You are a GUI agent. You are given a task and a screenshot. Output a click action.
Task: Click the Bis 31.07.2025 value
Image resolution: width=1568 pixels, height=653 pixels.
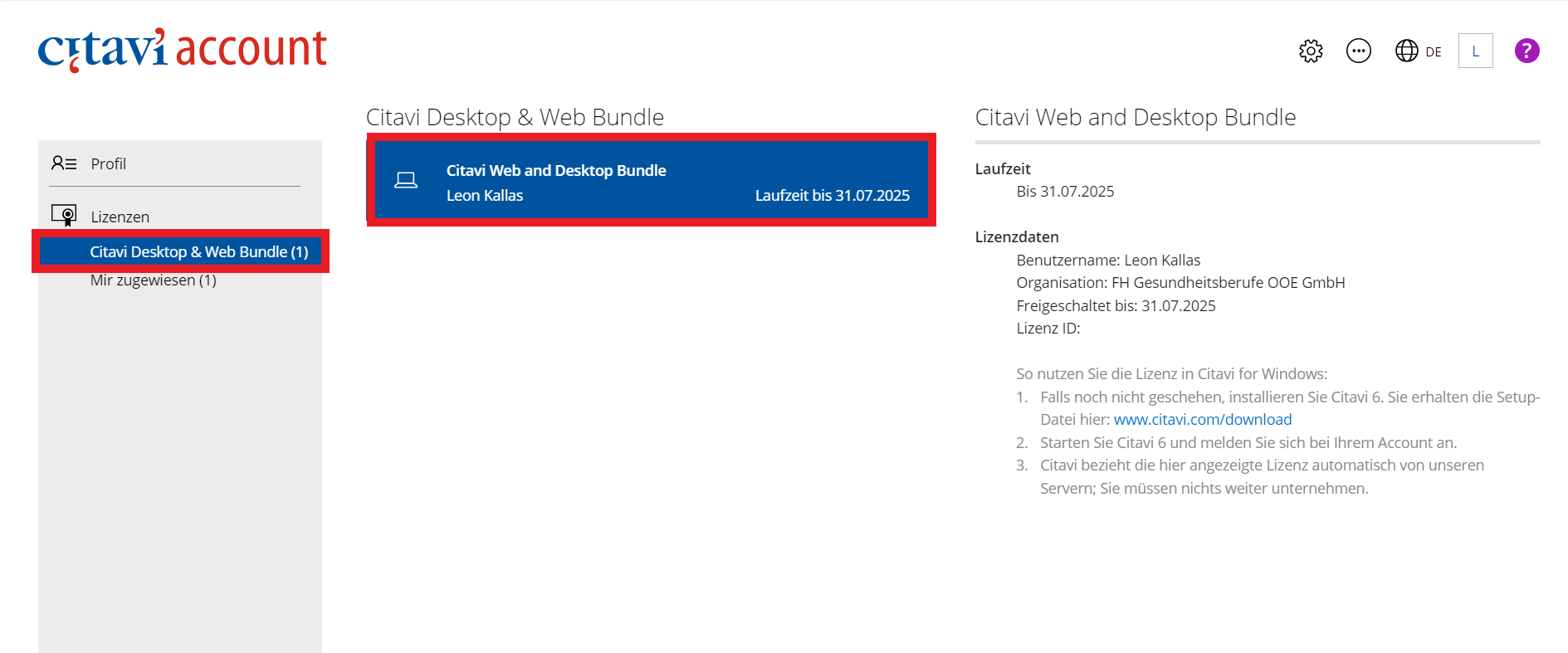(1065, 192)
